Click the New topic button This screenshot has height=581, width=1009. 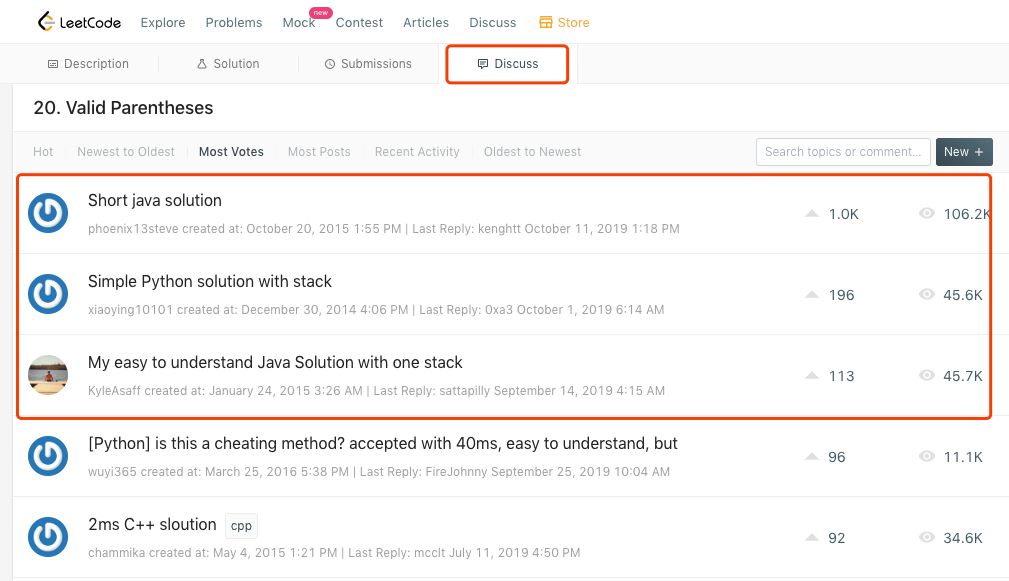964,152
